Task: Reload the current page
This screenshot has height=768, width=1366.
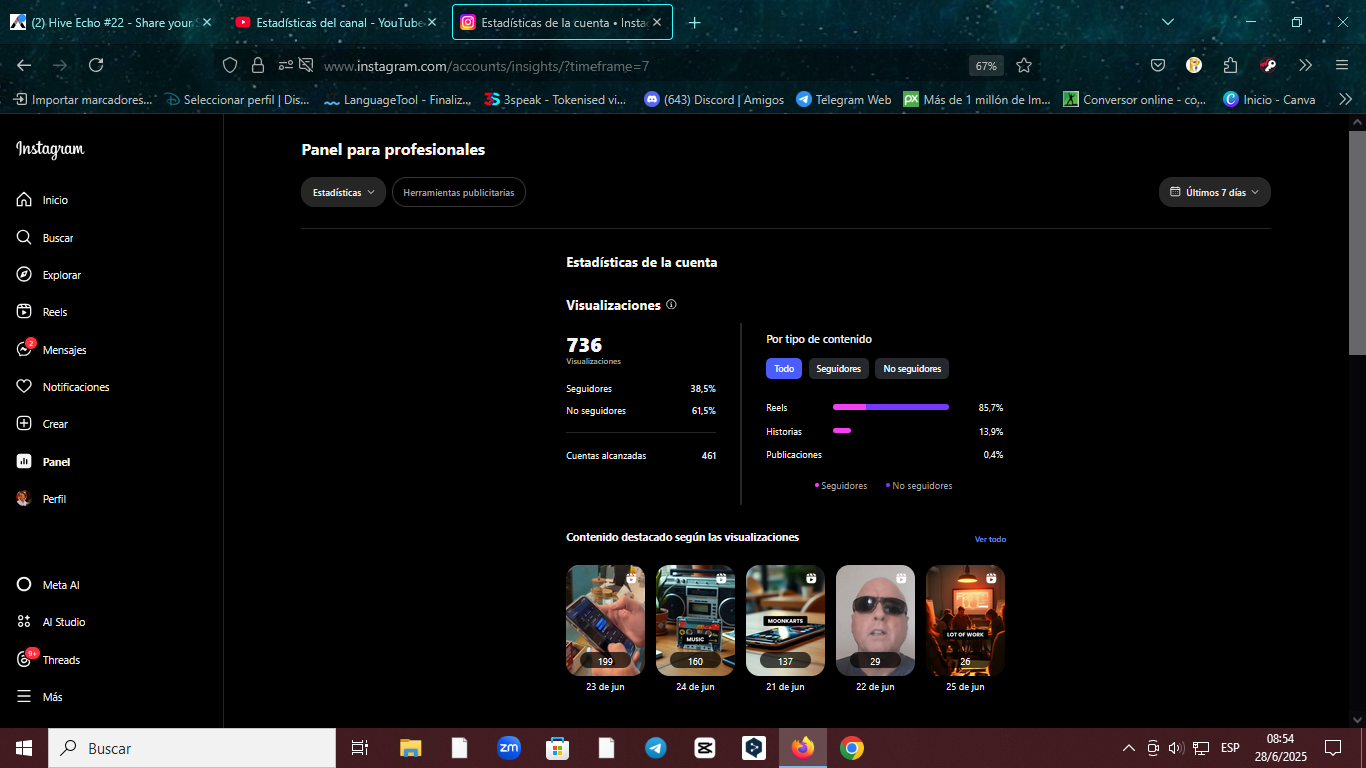Action: click(x=96, y=65)
